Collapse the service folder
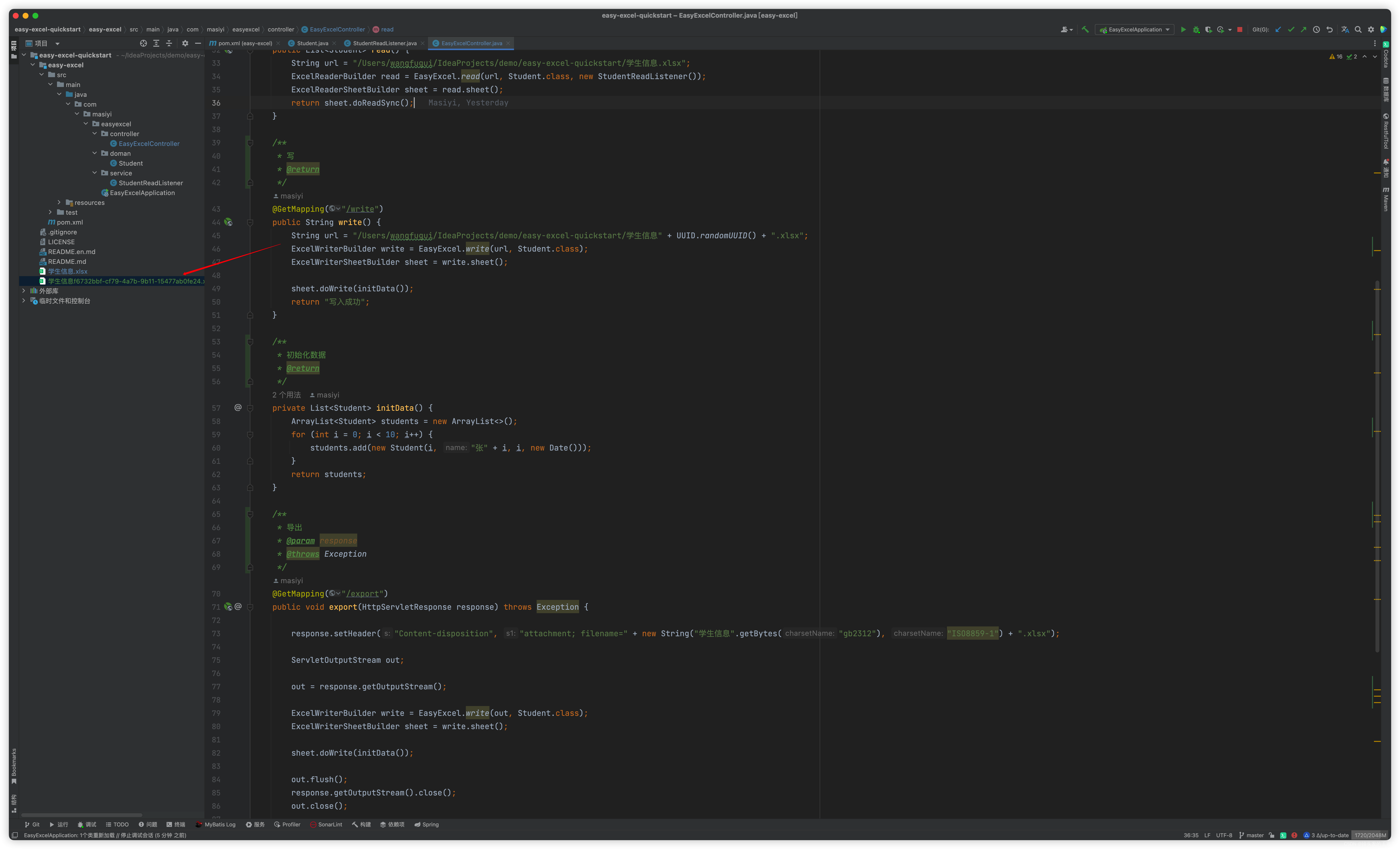Screen dimensions: 1400x849 coord(95,173)
